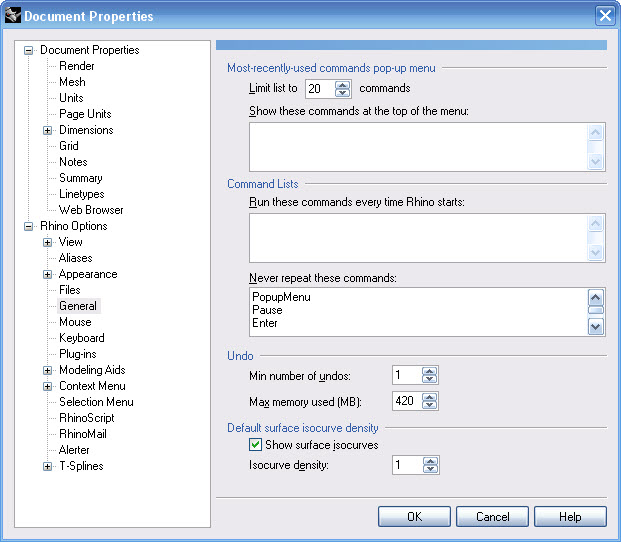Select Keyboard in the options tree
The image size is (621, 542).
81,338
